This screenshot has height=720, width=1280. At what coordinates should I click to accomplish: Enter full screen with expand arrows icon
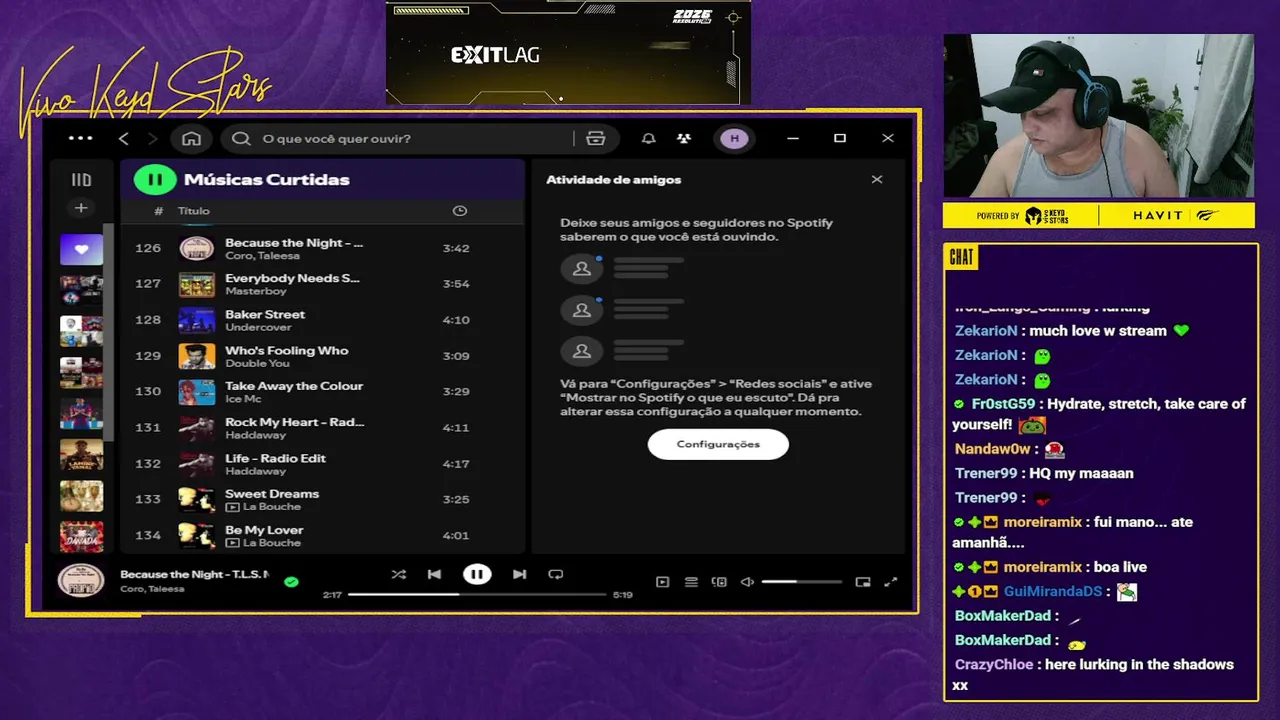click(891, 582)
